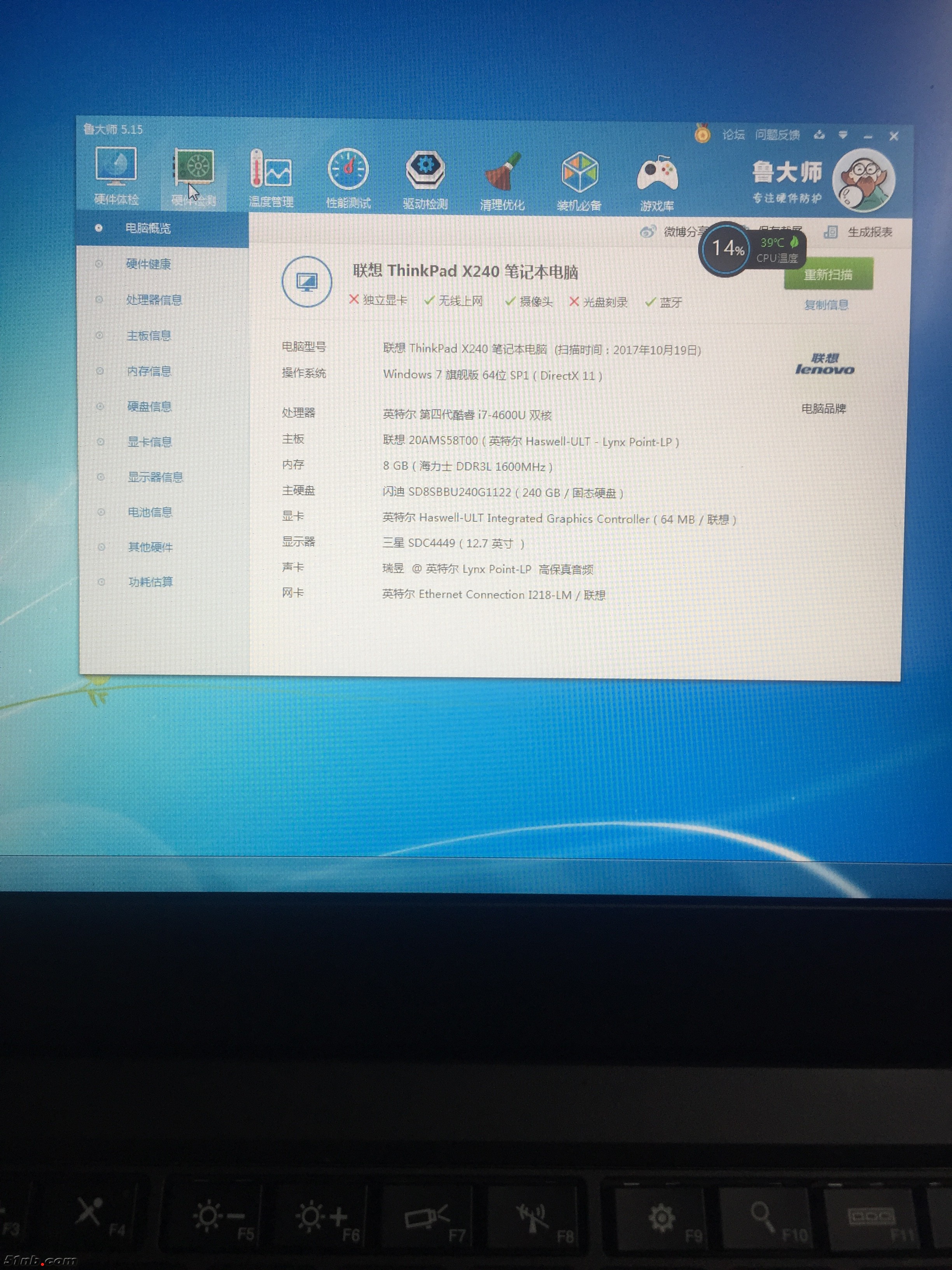Screen dimensions: 952x1270
Task: Click the Lenovo 联想 brand logo
Action: click(x=824, y=364)
